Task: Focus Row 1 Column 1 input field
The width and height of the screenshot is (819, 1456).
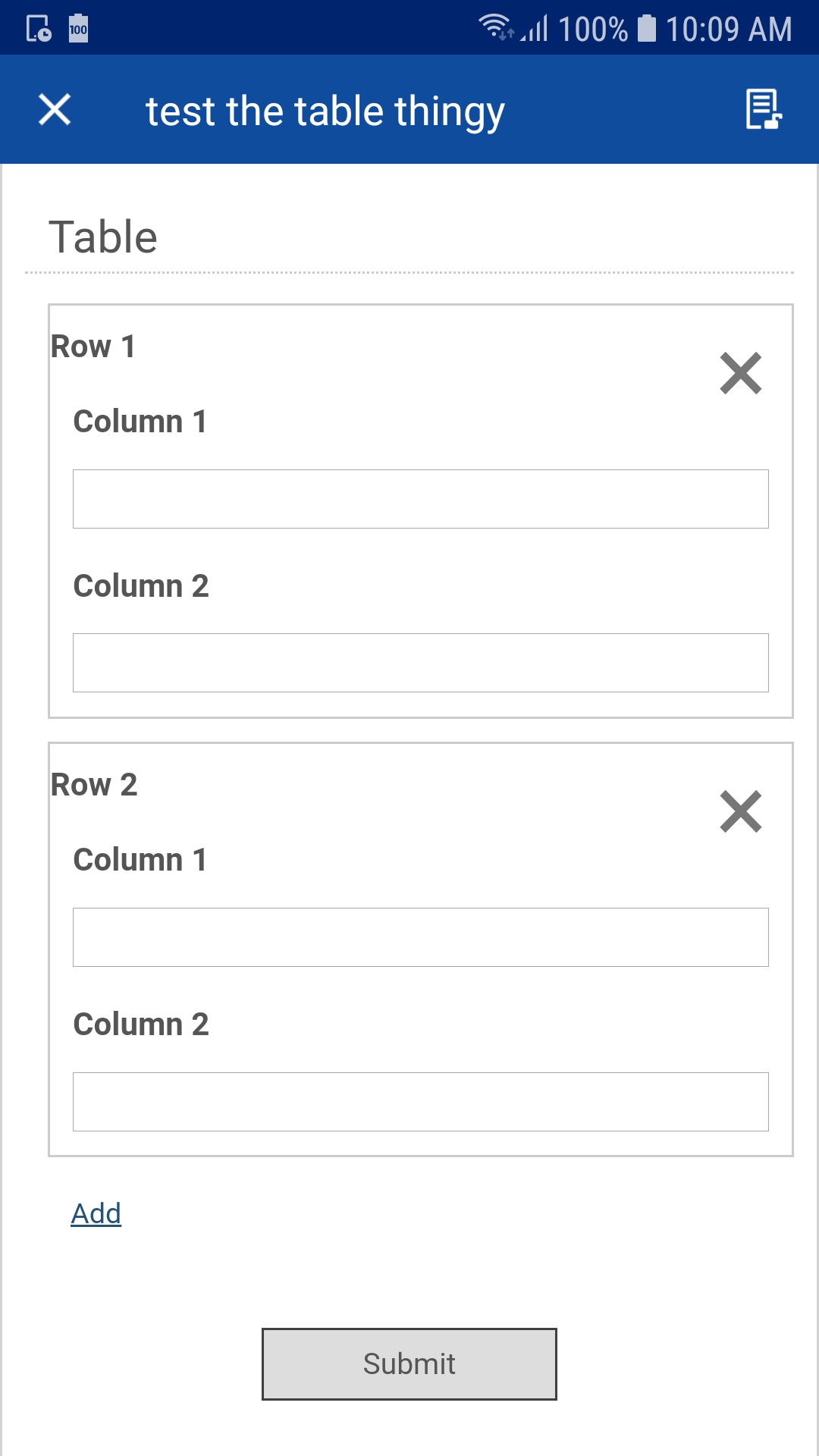Action: tap(420, 499)
